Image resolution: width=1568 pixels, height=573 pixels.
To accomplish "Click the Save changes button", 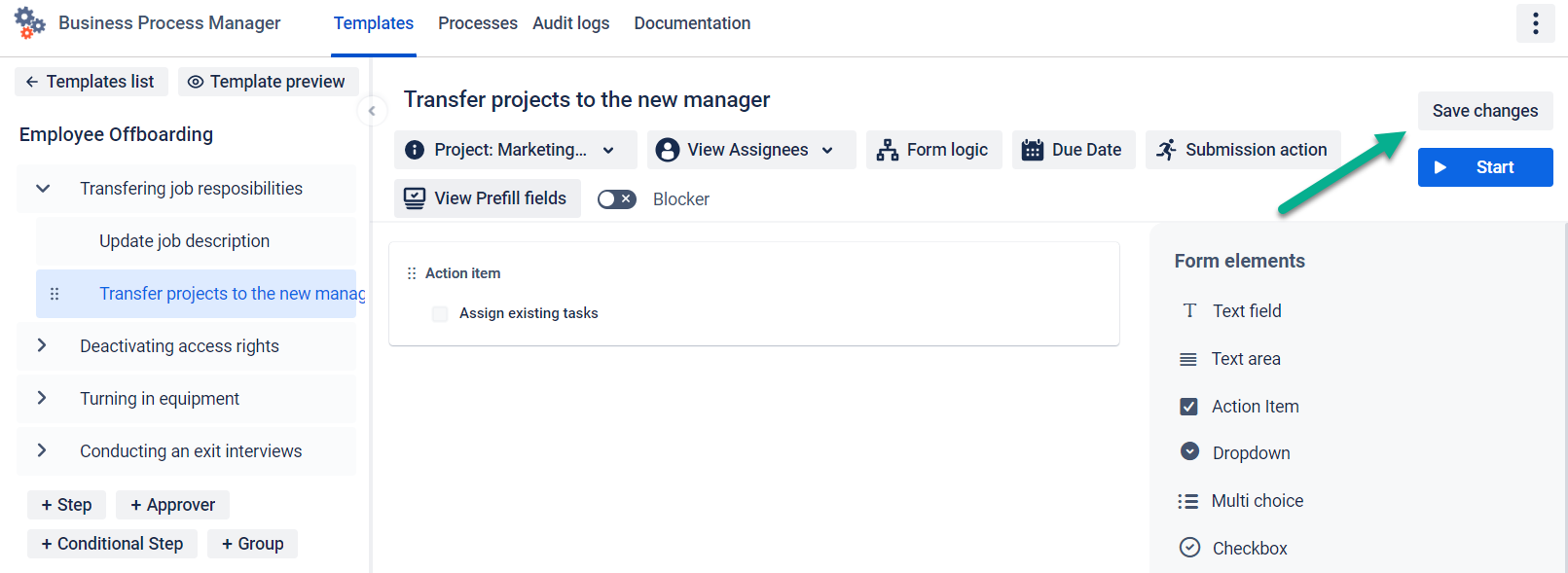I will [x=1484, y=111].
